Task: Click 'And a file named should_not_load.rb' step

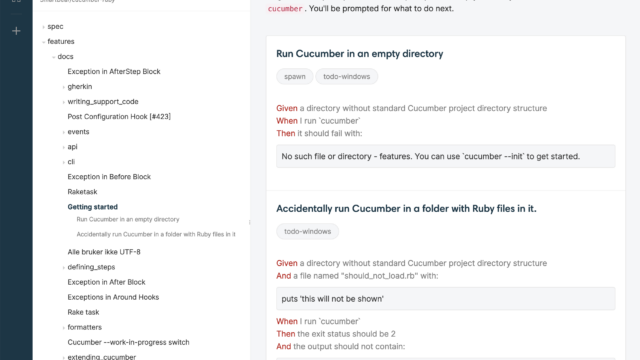Action: [x=357, y=276]
